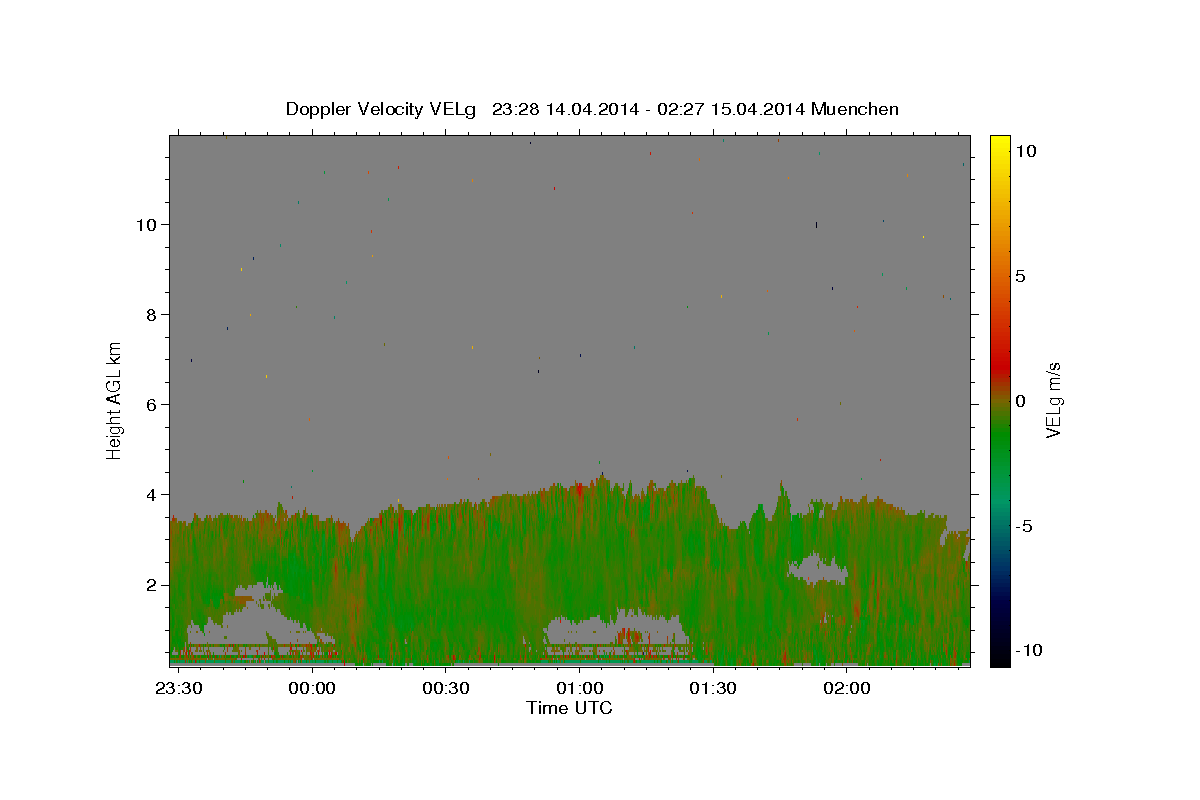Click the 01:30 time axis label

point(713,689)
